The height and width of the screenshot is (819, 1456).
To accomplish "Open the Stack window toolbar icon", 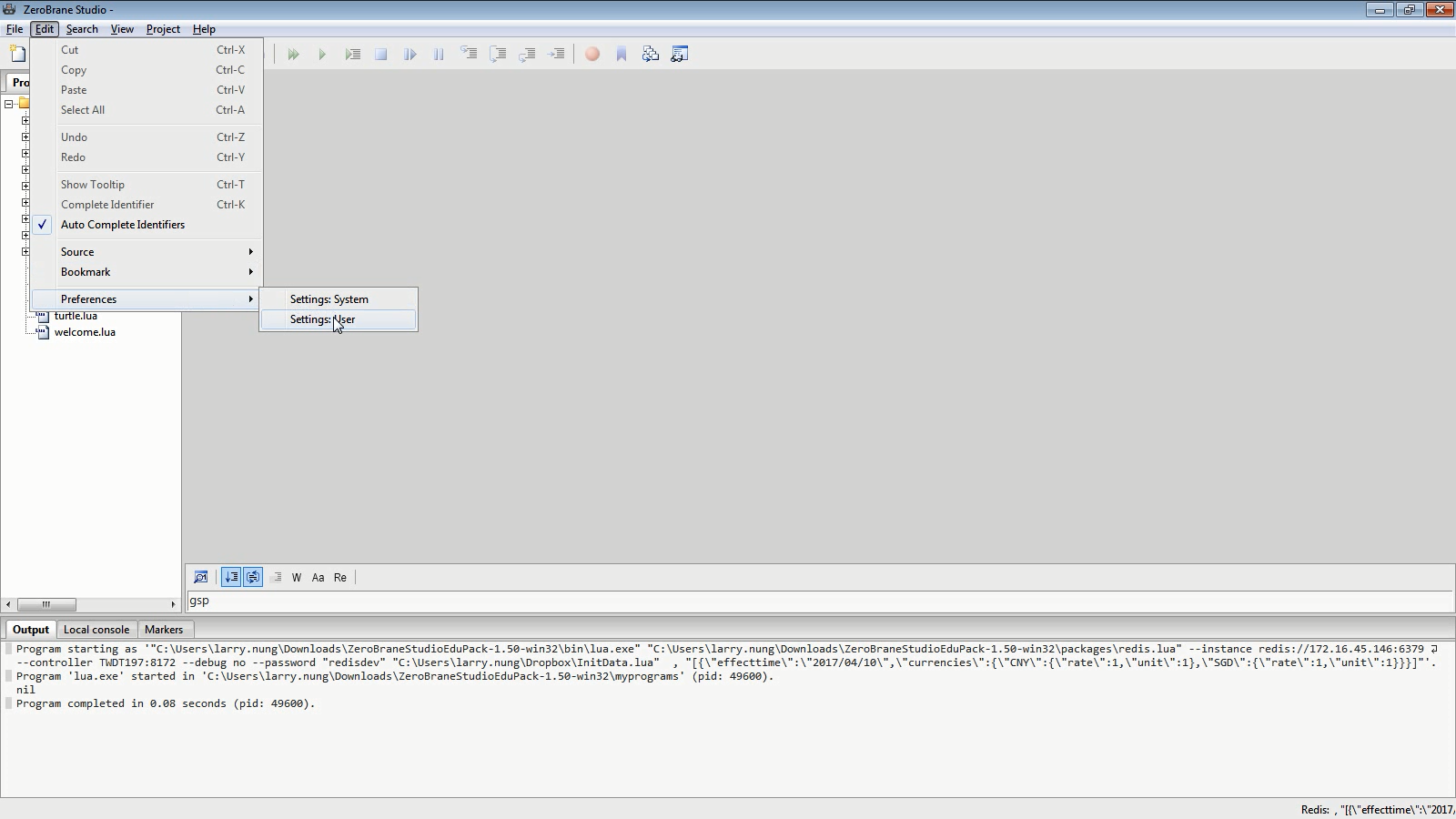I will click(651, 55).
